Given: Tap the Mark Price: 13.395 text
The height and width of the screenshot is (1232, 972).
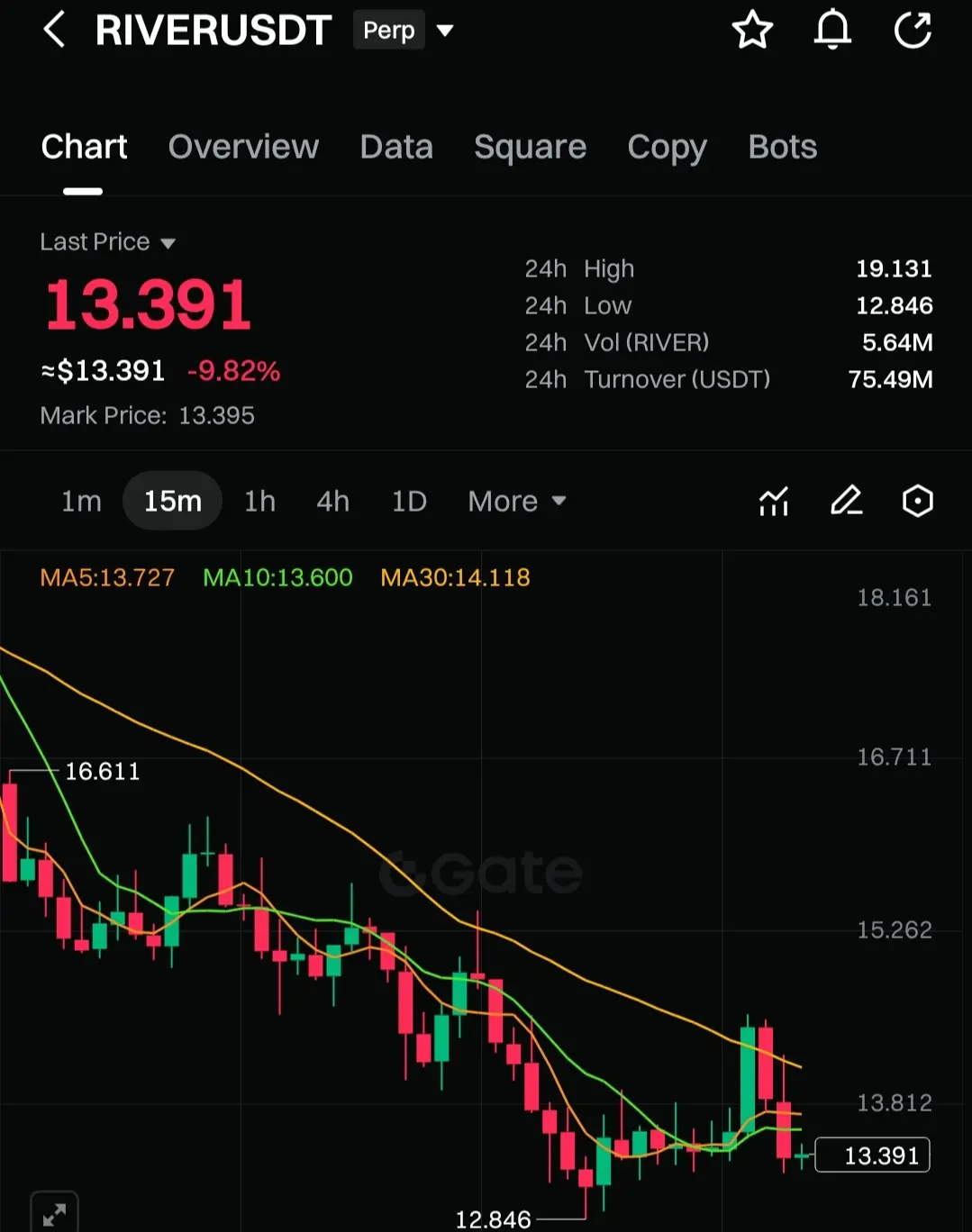Looking at the screenshot, I should point(147,415).
